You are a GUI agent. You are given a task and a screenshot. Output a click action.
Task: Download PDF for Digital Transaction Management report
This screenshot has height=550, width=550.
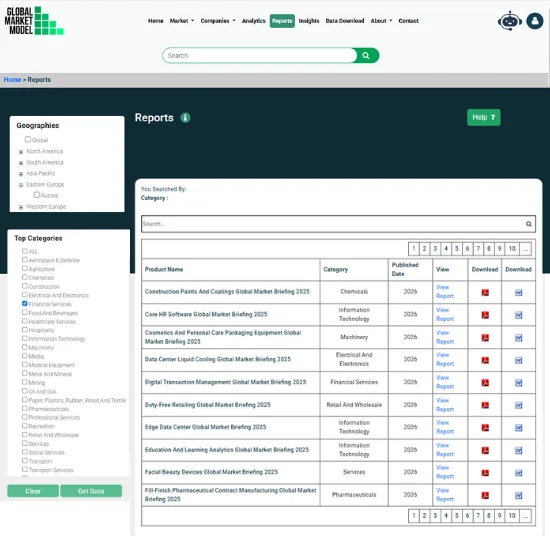click(x=485, y=382)
